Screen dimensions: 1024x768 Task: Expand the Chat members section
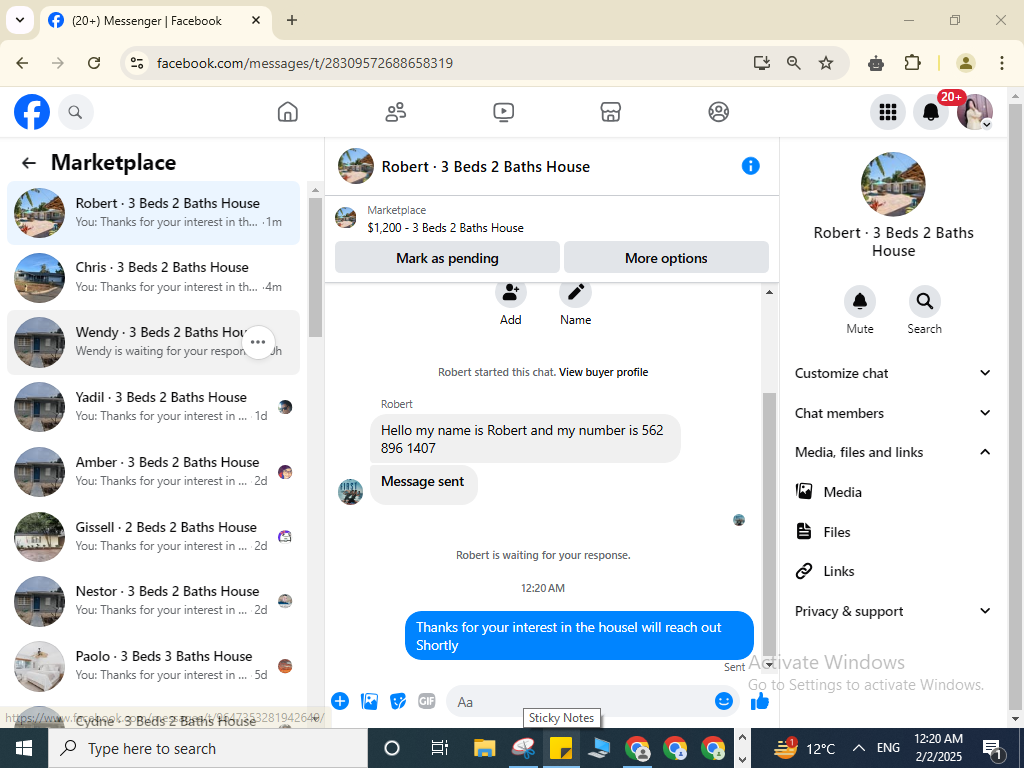893,413
